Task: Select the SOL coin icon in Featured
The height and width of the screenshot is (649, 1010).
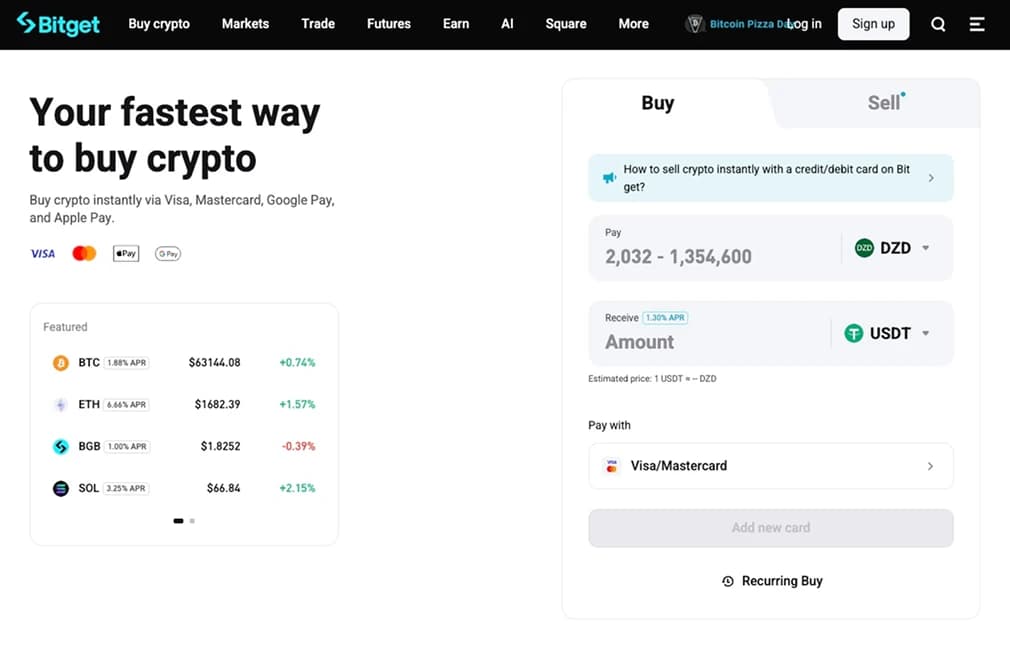Action: [61, 488]
